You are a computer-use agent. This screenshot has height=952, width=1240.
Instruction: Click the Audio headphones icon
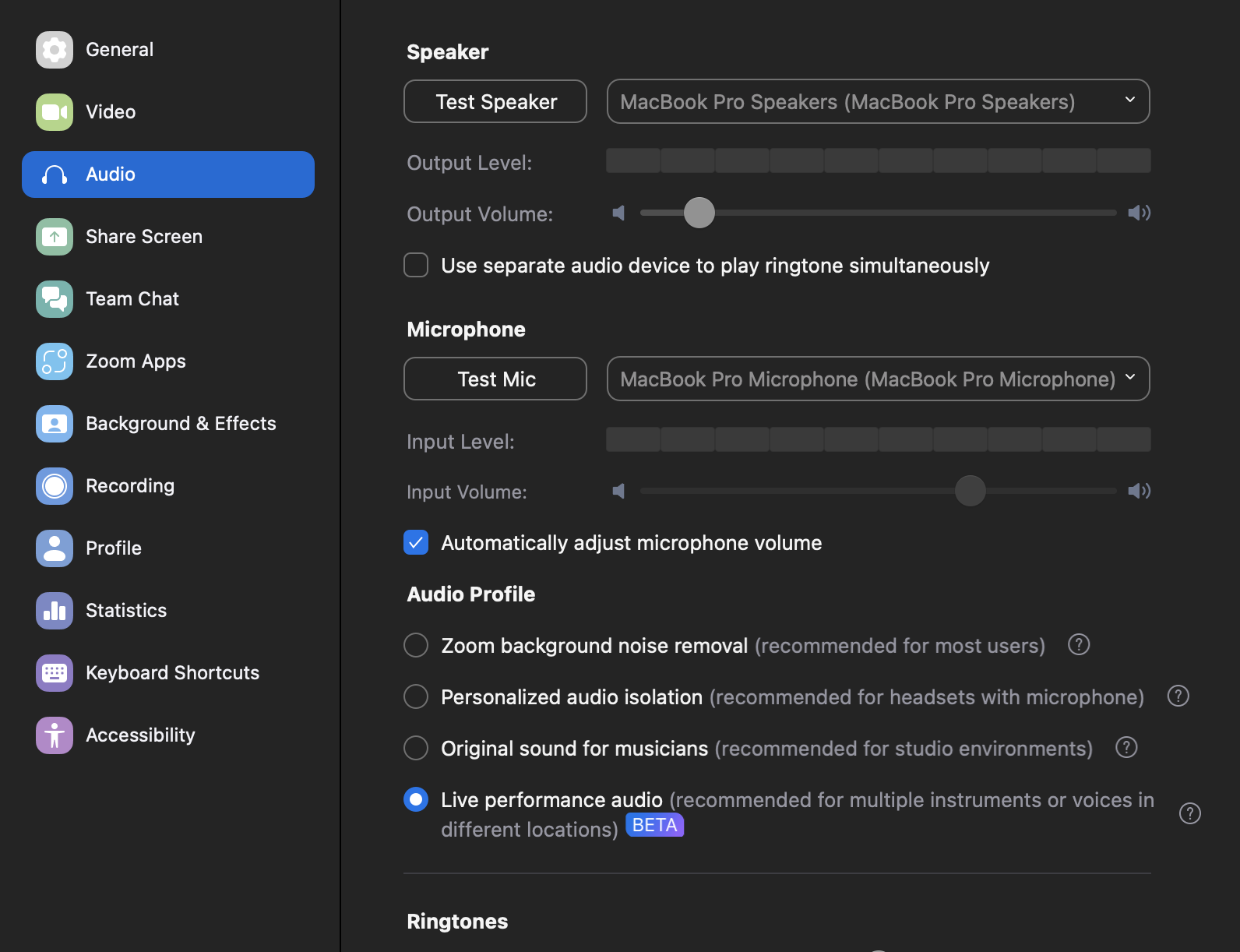[x=55, y=175]
